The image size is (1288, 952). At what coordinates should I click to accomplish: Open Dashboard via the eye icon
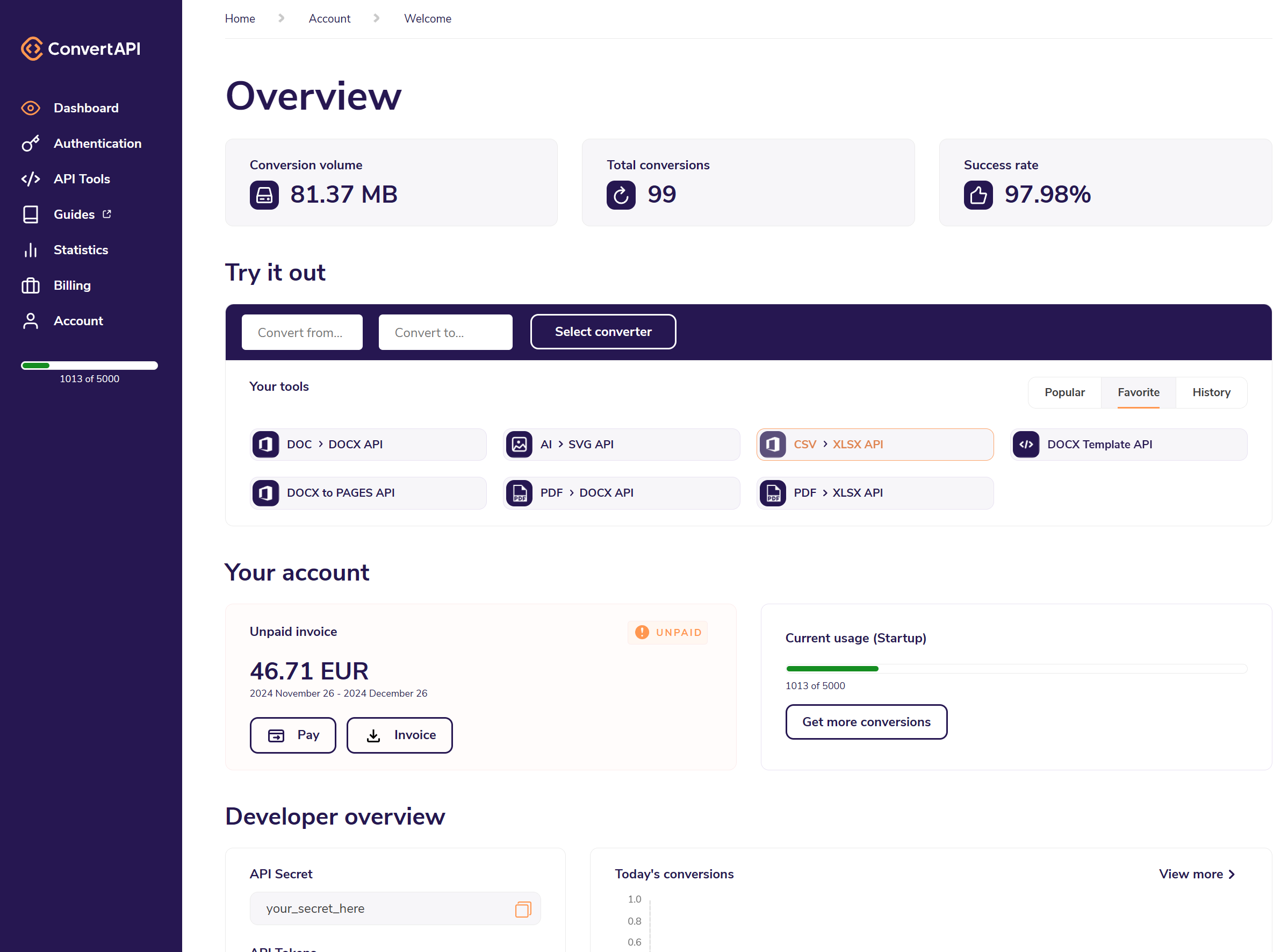(x=31, y=109)
